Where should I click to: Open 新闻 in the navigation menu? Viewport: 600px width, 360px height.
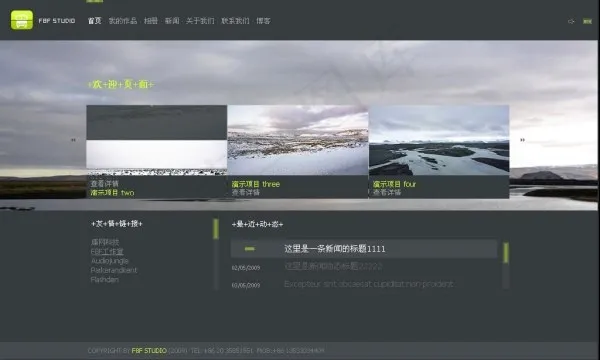[x=172, y=21]
